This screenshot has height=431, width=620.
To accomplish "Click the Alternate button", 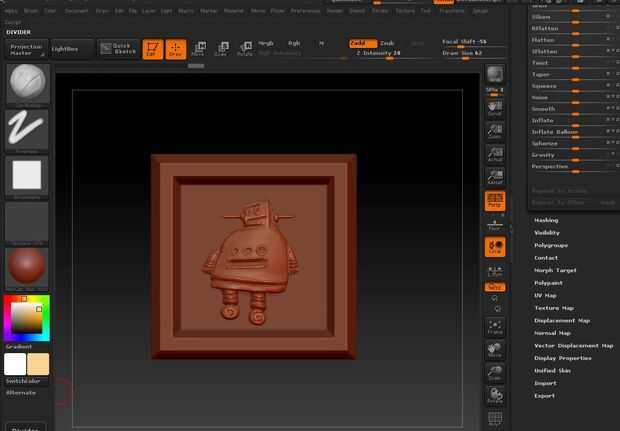I will 21,393.
